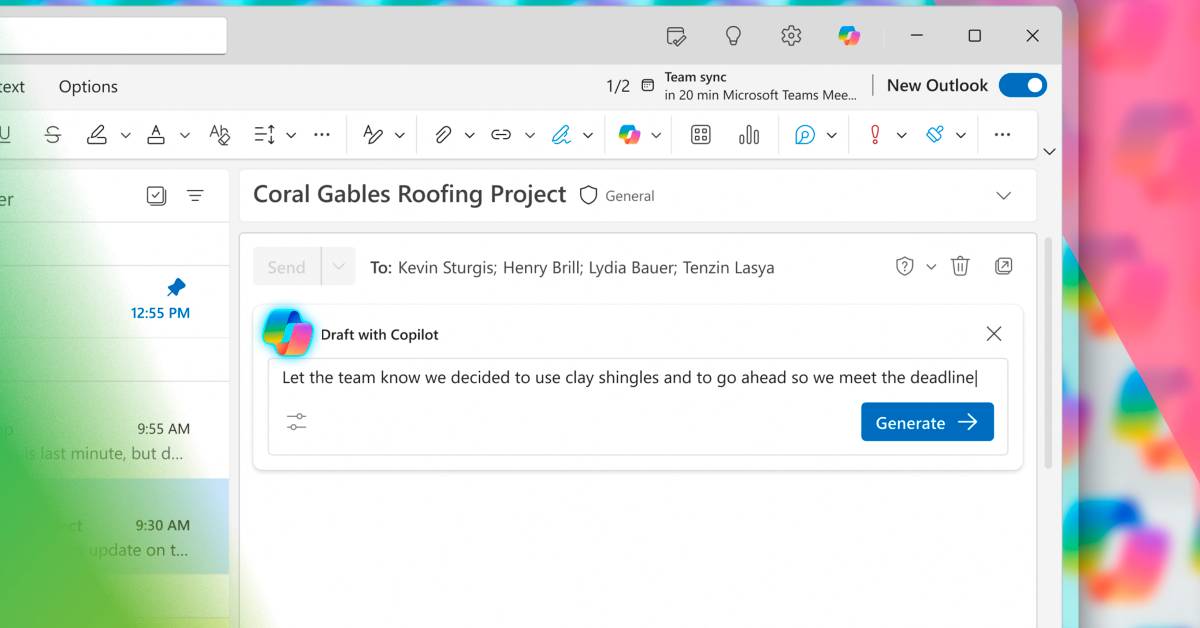The width and height of the screenshot is (1200, 628).
Task: Discard draft with the trash icon
Action: 960,266
